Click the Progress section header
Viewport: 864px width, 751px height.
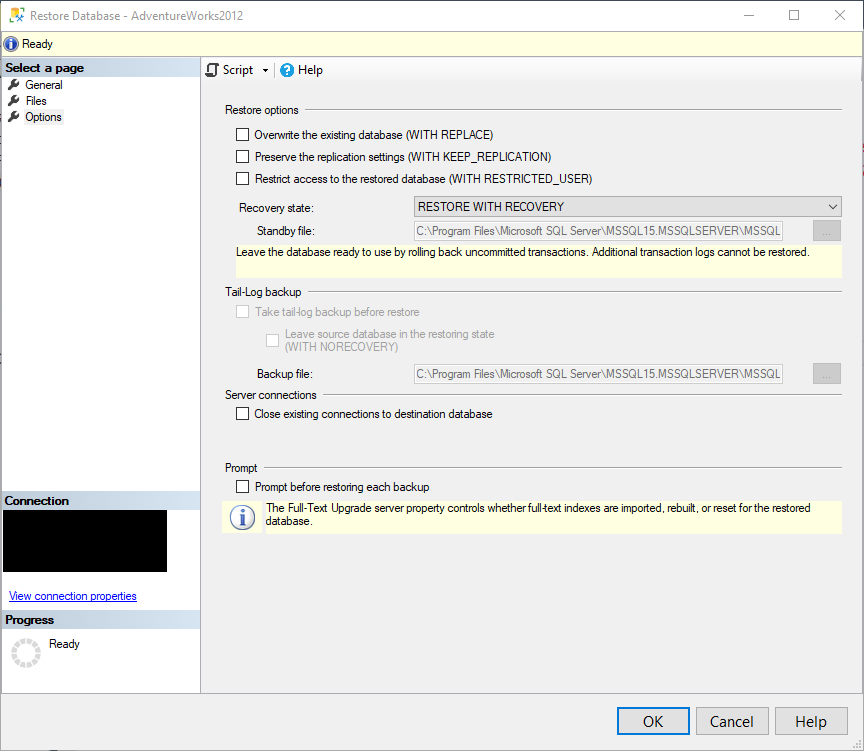101,620
